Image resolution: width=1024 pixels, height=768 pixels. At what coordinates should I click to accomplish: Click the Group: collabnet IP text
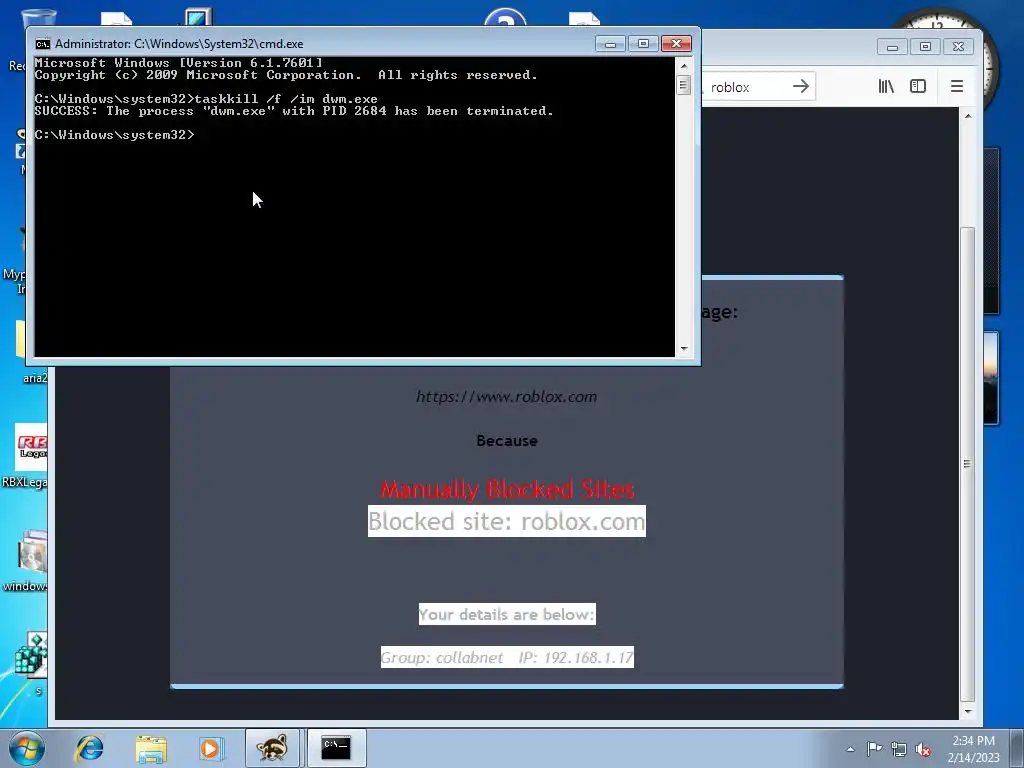507,657
